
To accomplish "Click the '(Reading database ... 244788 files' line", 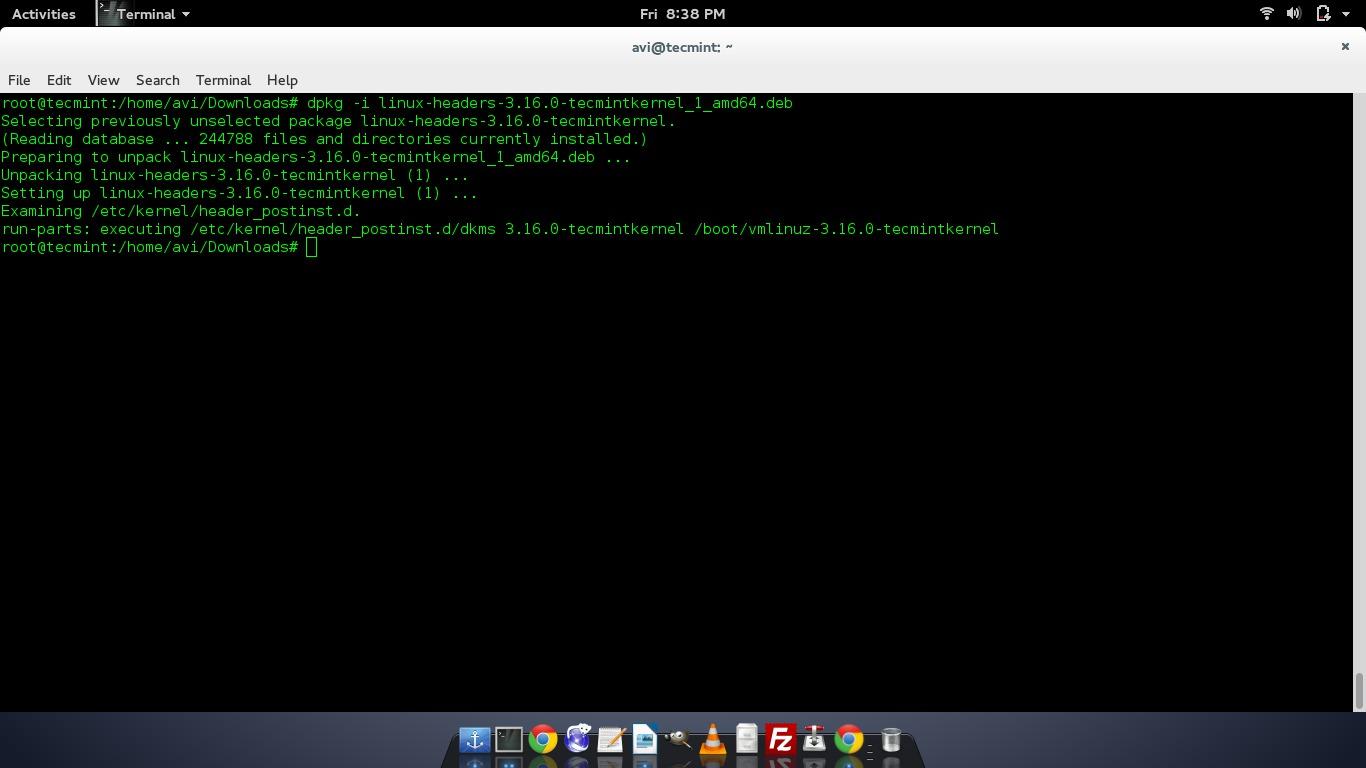I will click(x=325, y=139).
